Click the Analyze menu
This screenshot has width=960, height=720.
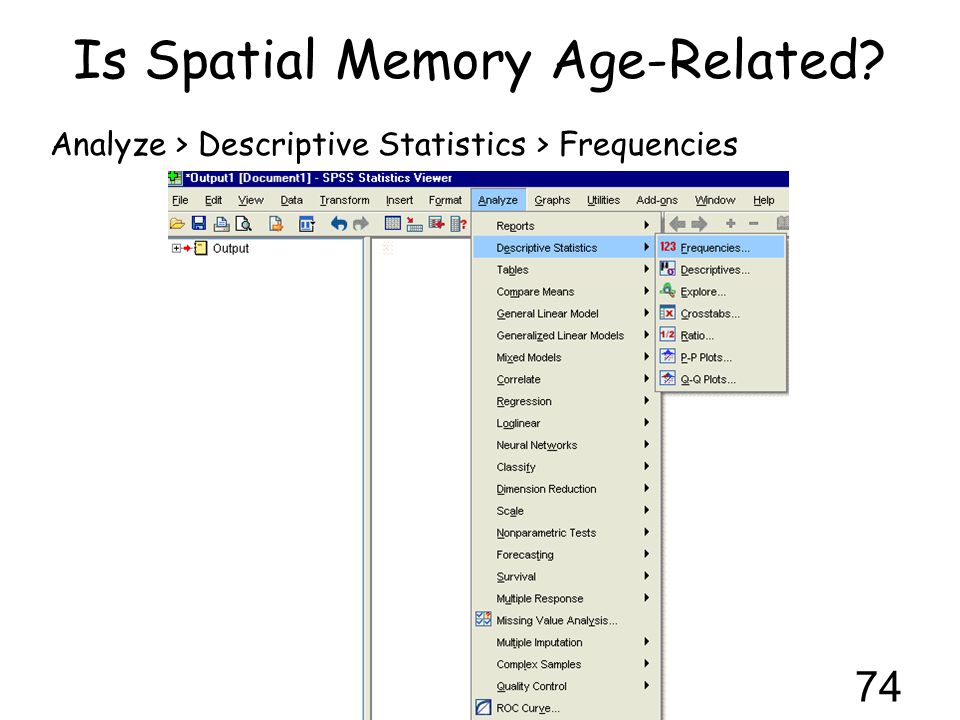[498, 200]
